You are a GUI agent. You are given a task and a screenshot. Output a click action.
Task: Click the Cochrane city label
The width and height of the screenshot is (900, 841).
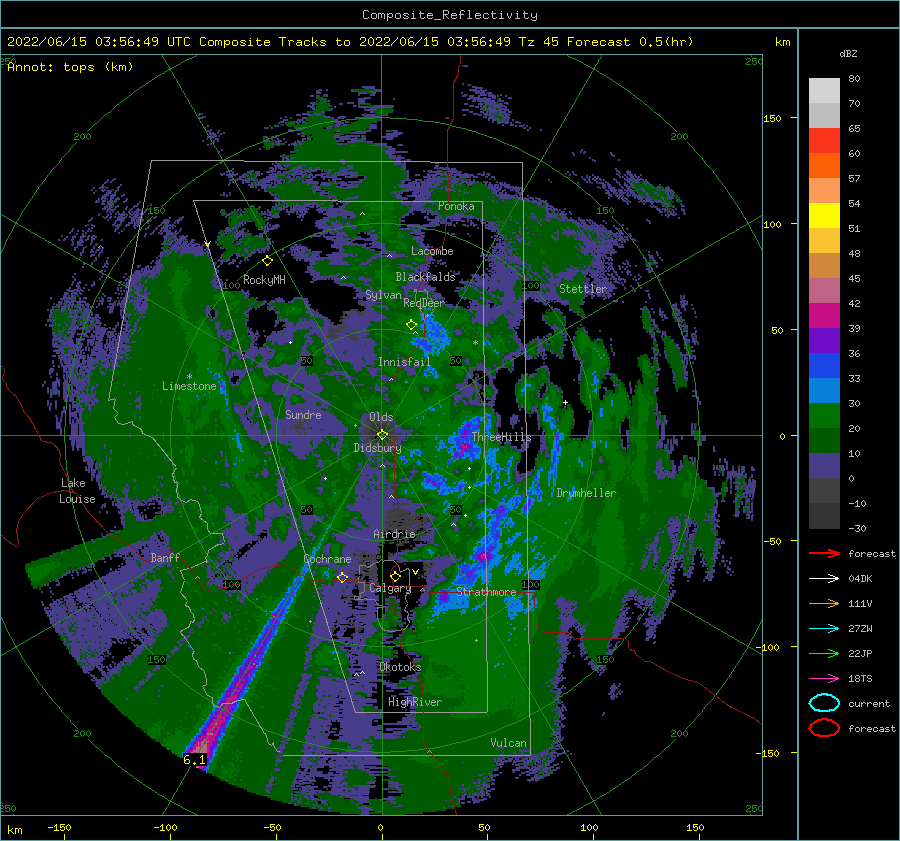(x=327, y=559)
